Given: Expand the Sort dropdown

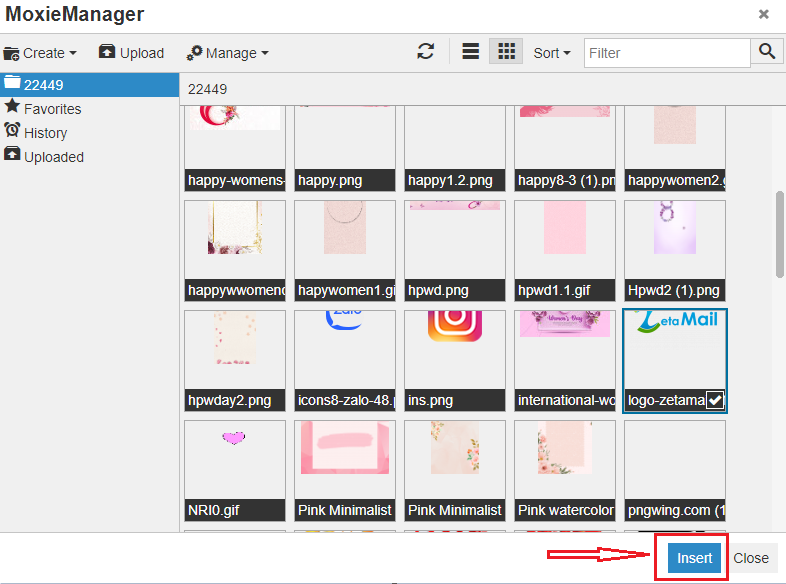Looking at the screenshot, I should click(551, 53).
